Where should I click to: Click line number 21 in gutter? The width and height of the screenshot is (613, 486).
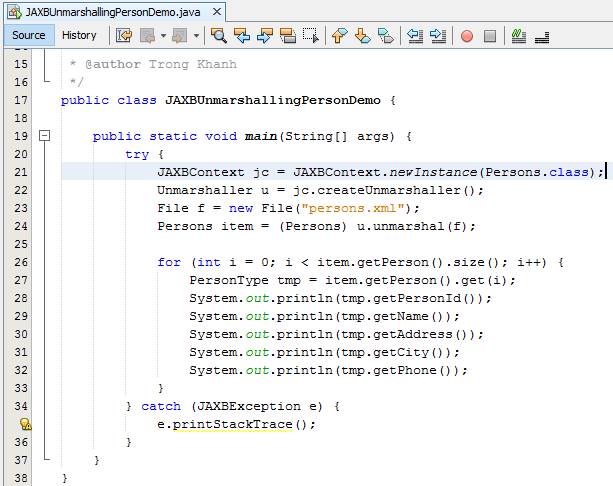(21, 172)
